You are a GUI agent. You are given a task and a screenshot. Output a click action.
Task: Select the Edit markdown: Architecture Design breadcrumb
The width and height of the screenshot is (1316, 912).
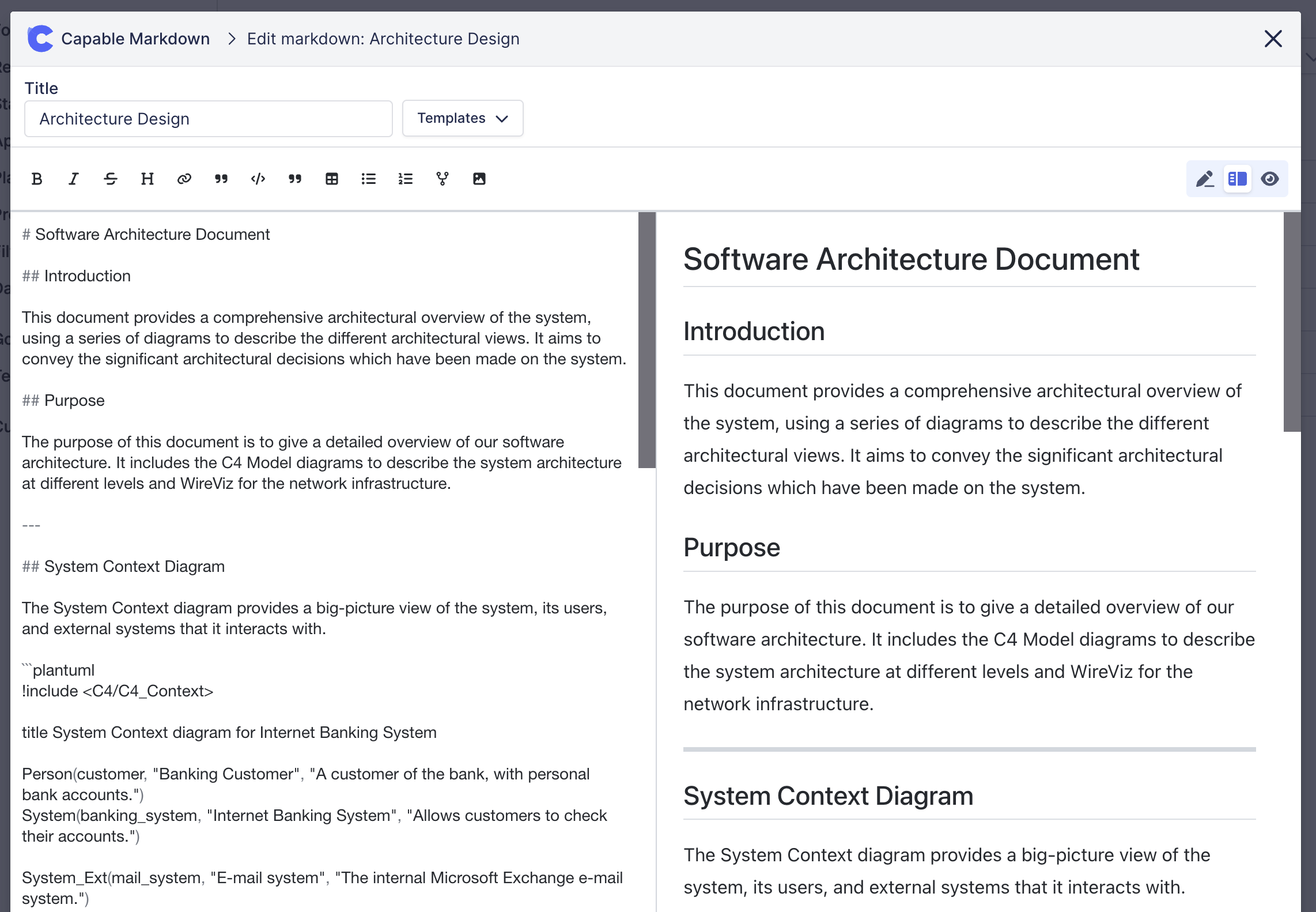(383, 38)
